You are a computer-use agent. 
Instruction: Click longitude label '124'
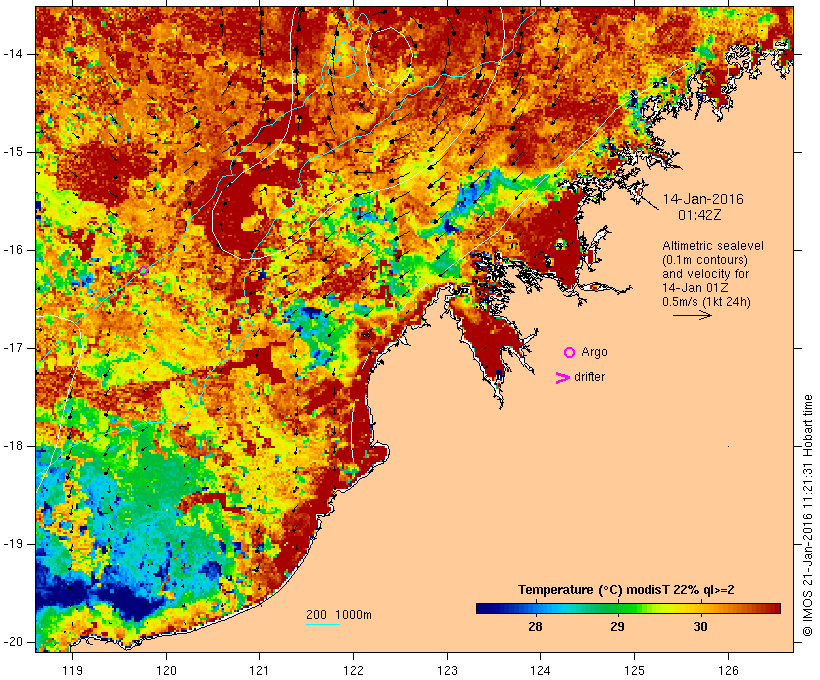tap(540, 670)
